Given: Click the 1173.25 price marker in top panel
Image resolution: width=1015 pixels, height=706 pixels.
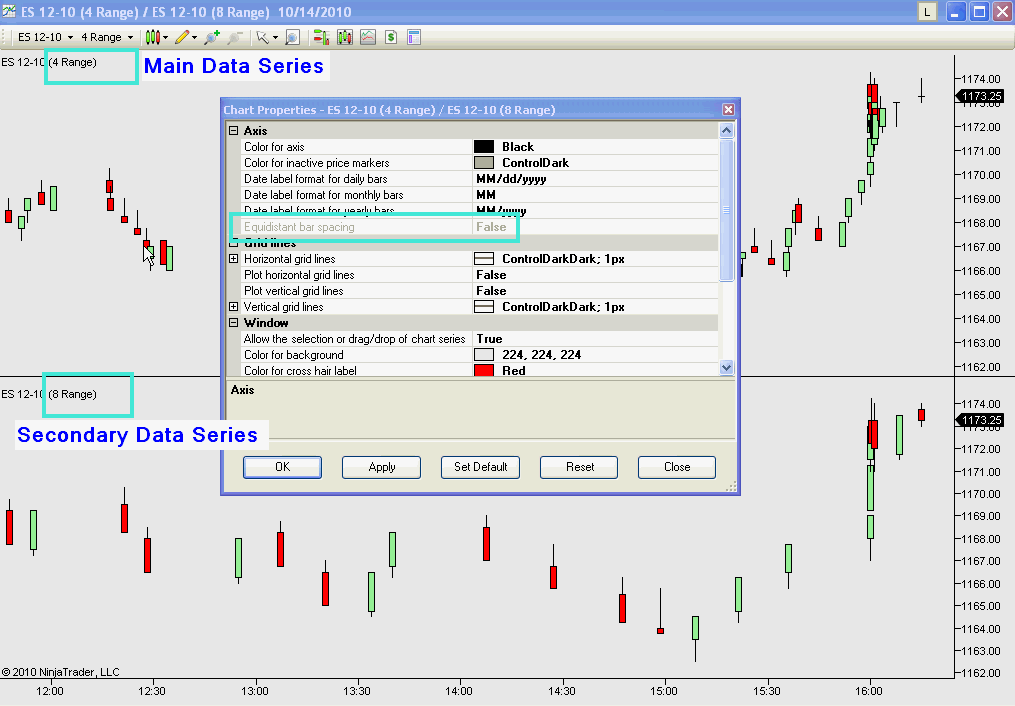Looking at the screenshot, I should coord(980,96).
